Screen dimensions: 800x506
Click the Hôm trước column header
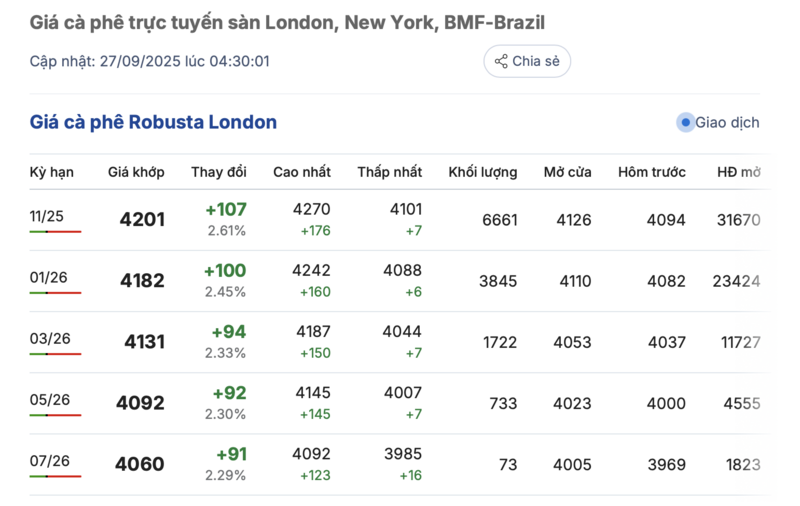(x=652, y=172)
